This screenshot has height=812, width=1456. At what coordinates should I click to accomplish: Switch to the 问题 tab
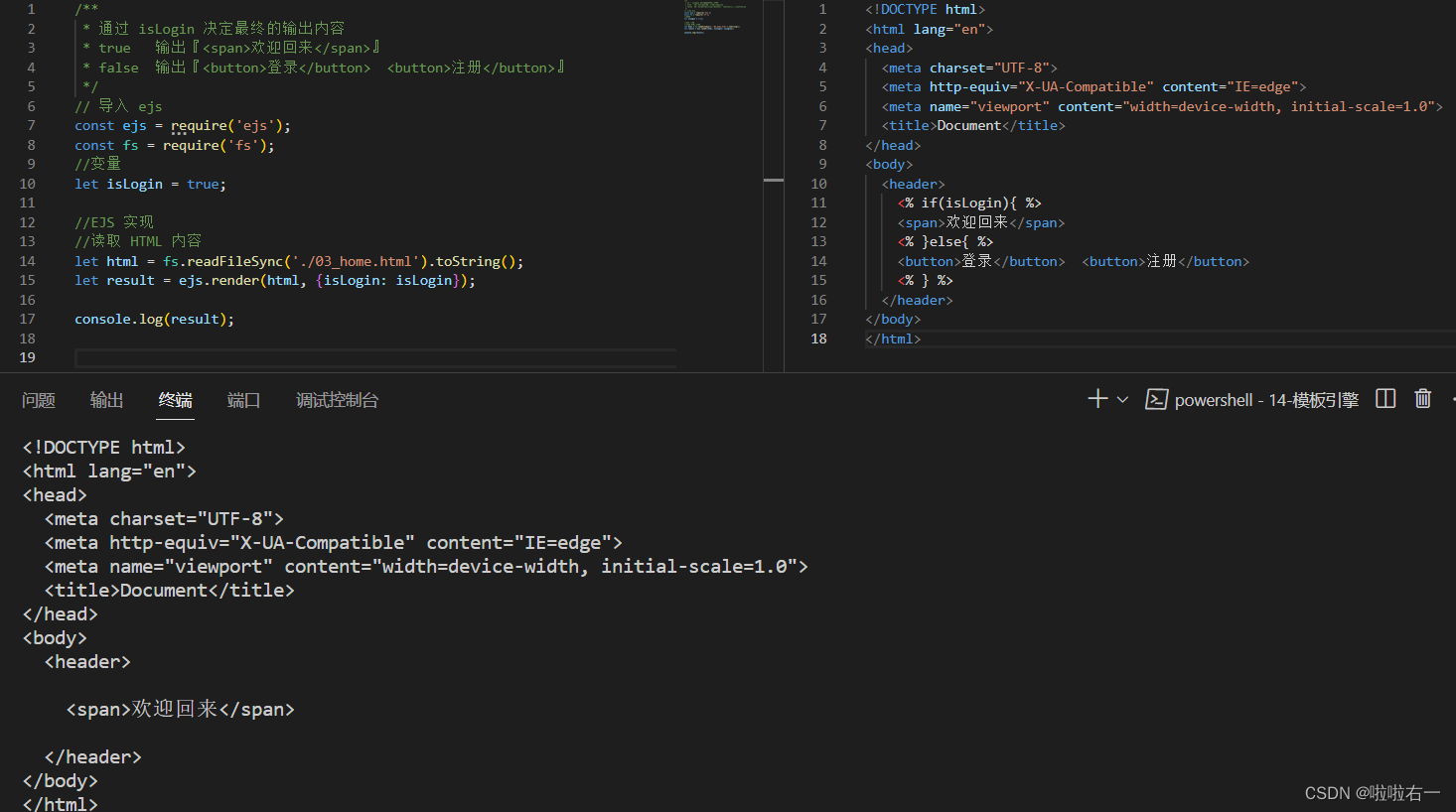[x=39, y=400]
